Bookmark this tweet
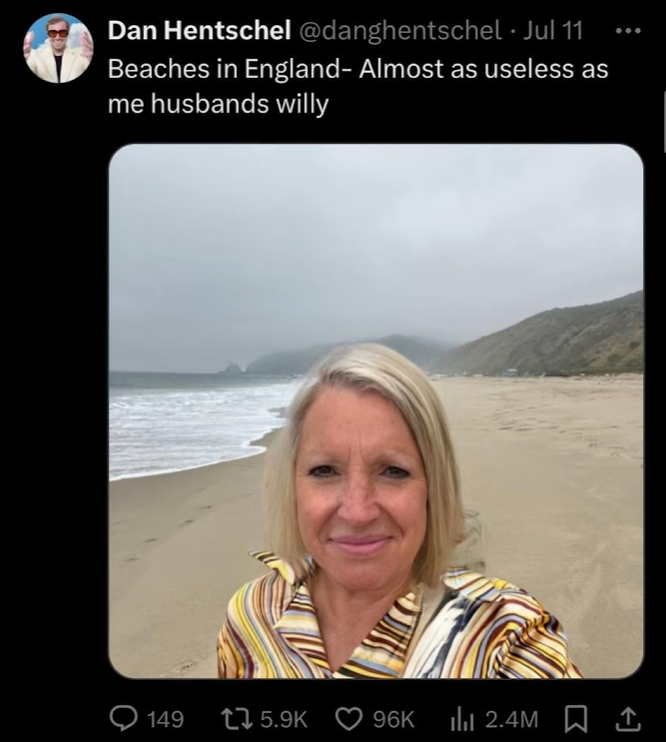The width and height of the screenshot is (666, 742). point(576,717)
